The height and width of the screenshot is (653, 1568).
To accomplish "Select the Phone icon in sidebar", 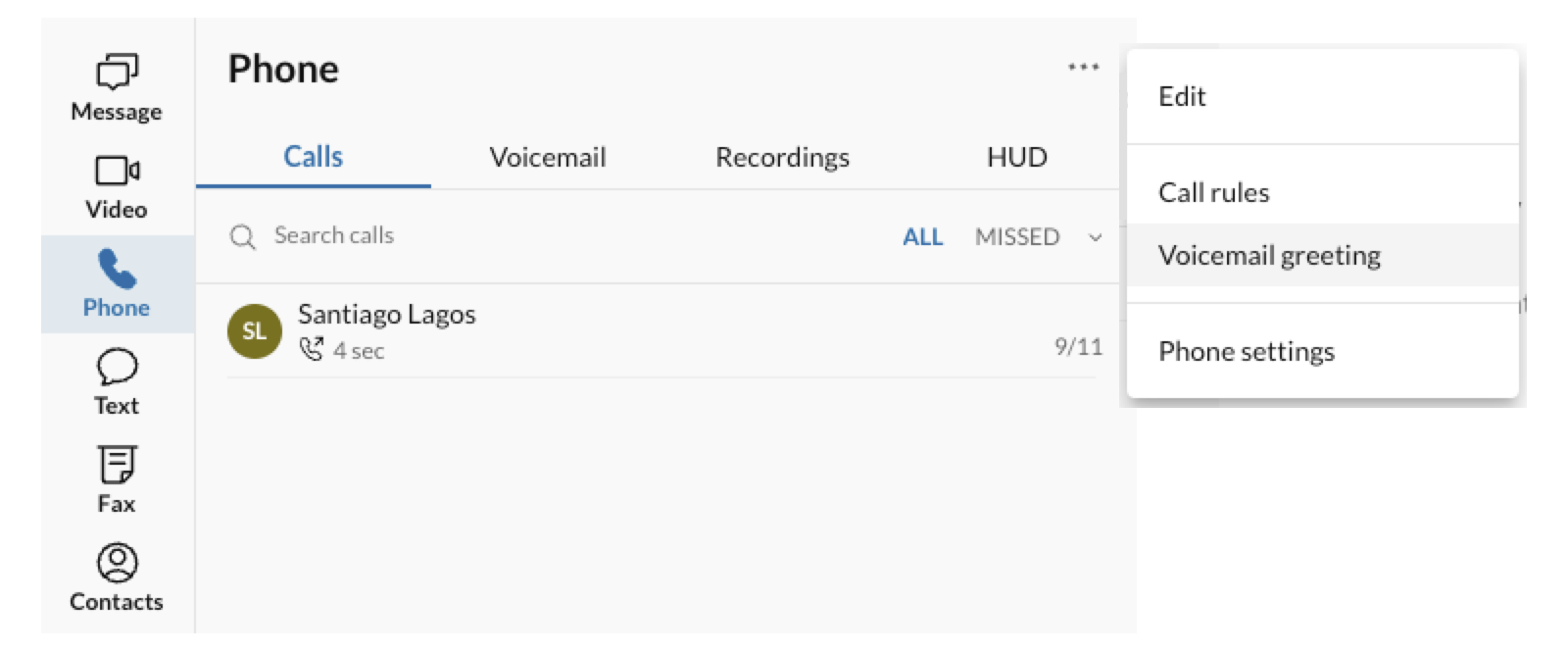I will [x=117, y=269].
